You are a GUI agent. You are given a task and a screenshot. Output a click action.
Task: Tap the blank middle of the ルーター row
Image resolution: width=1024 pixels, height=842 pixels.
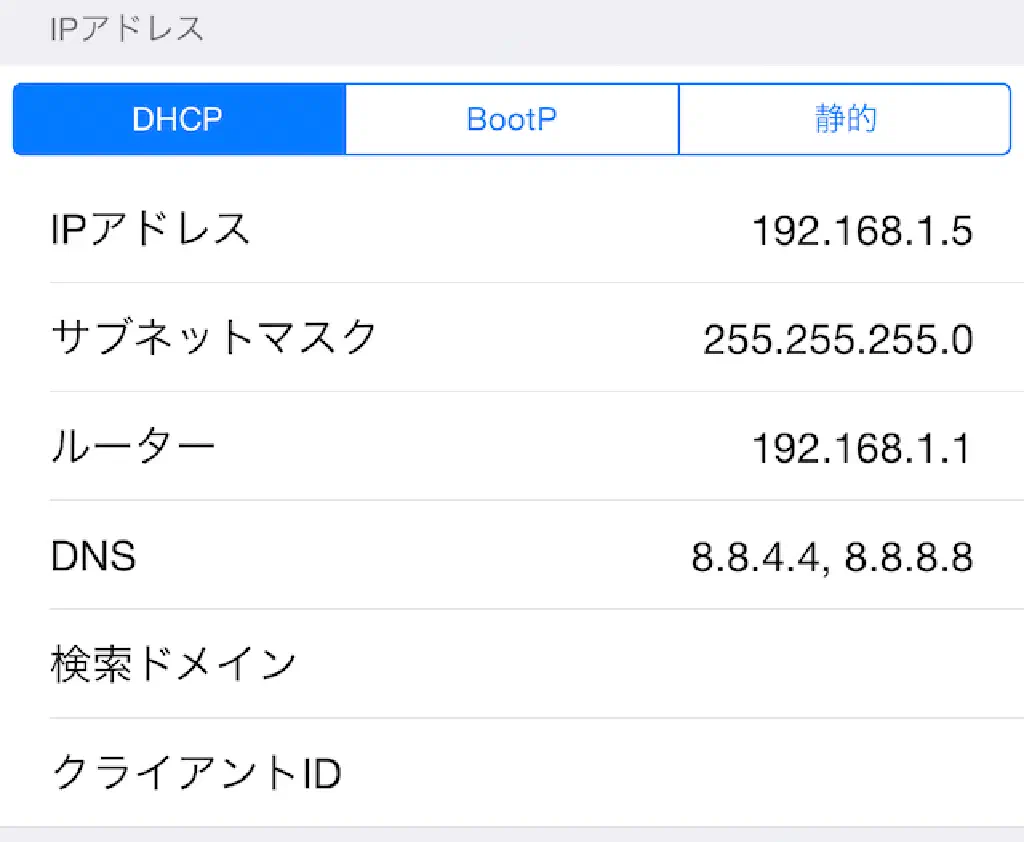click(x=480, y=447)
